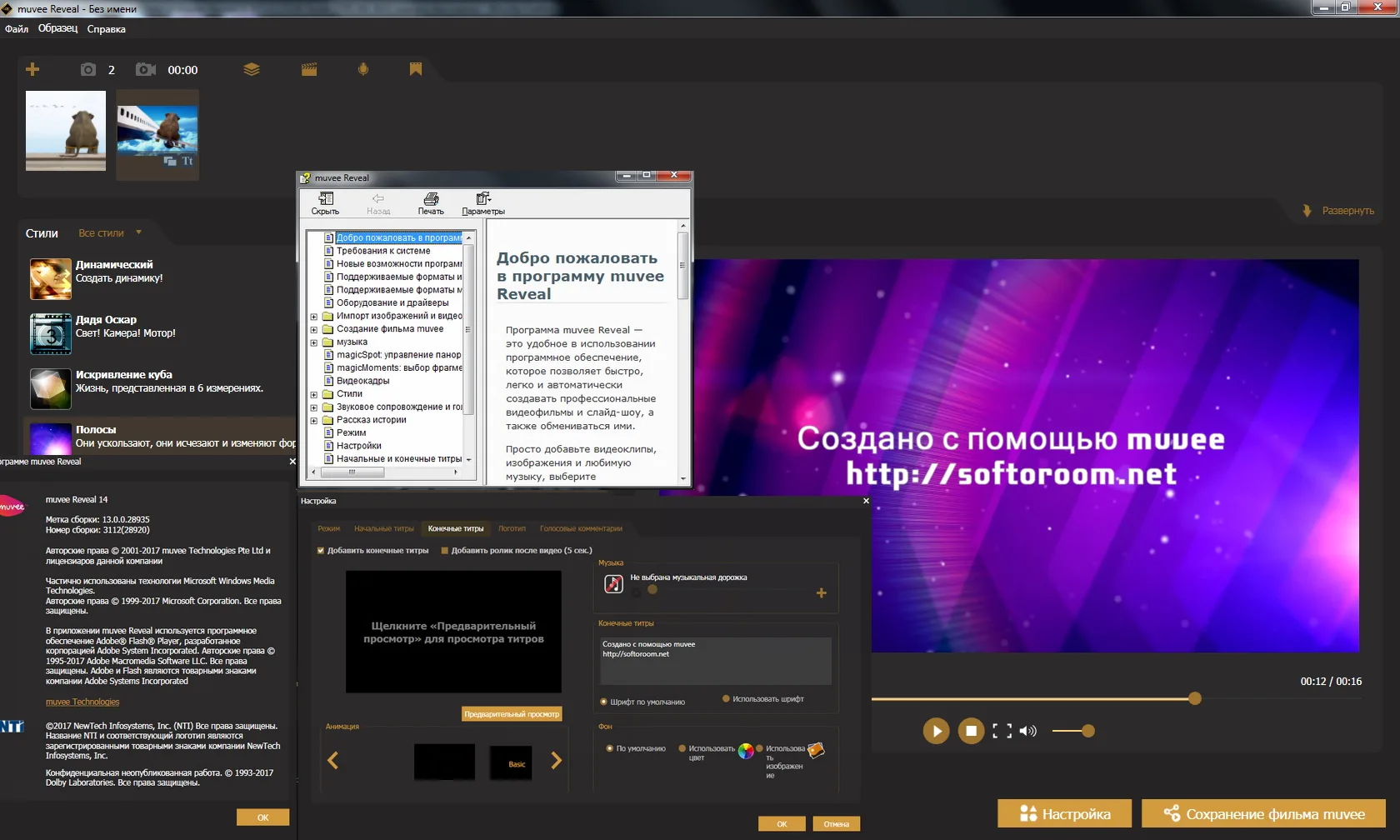Show previous animation with left arrow
Viewport: 1400px width, 840px height.
point(333,760)
